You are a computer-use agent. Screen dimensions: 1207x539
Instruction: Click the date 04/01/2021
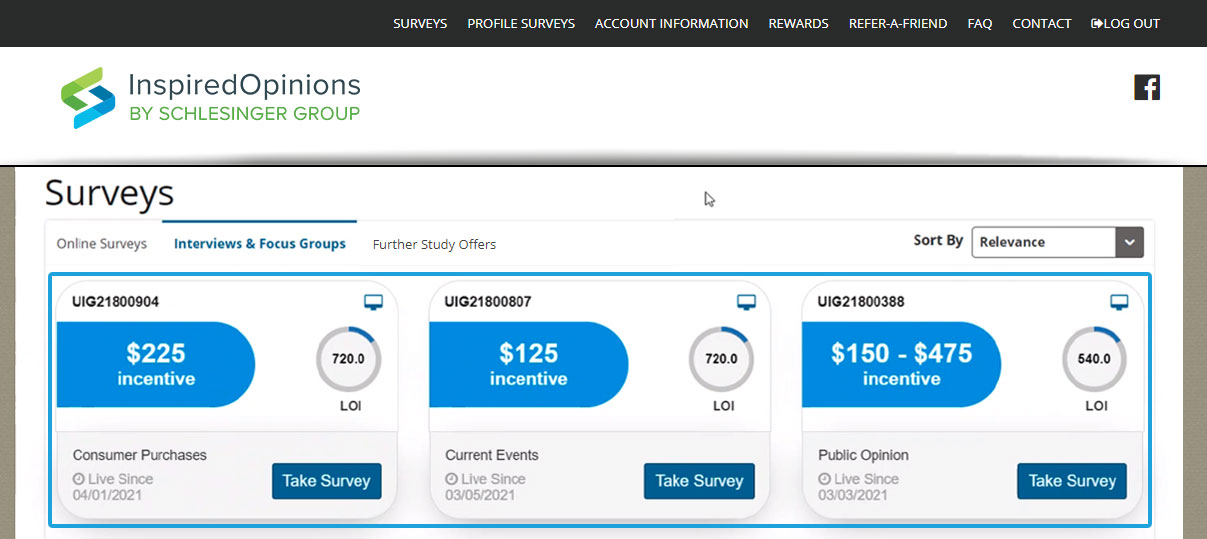108,495
